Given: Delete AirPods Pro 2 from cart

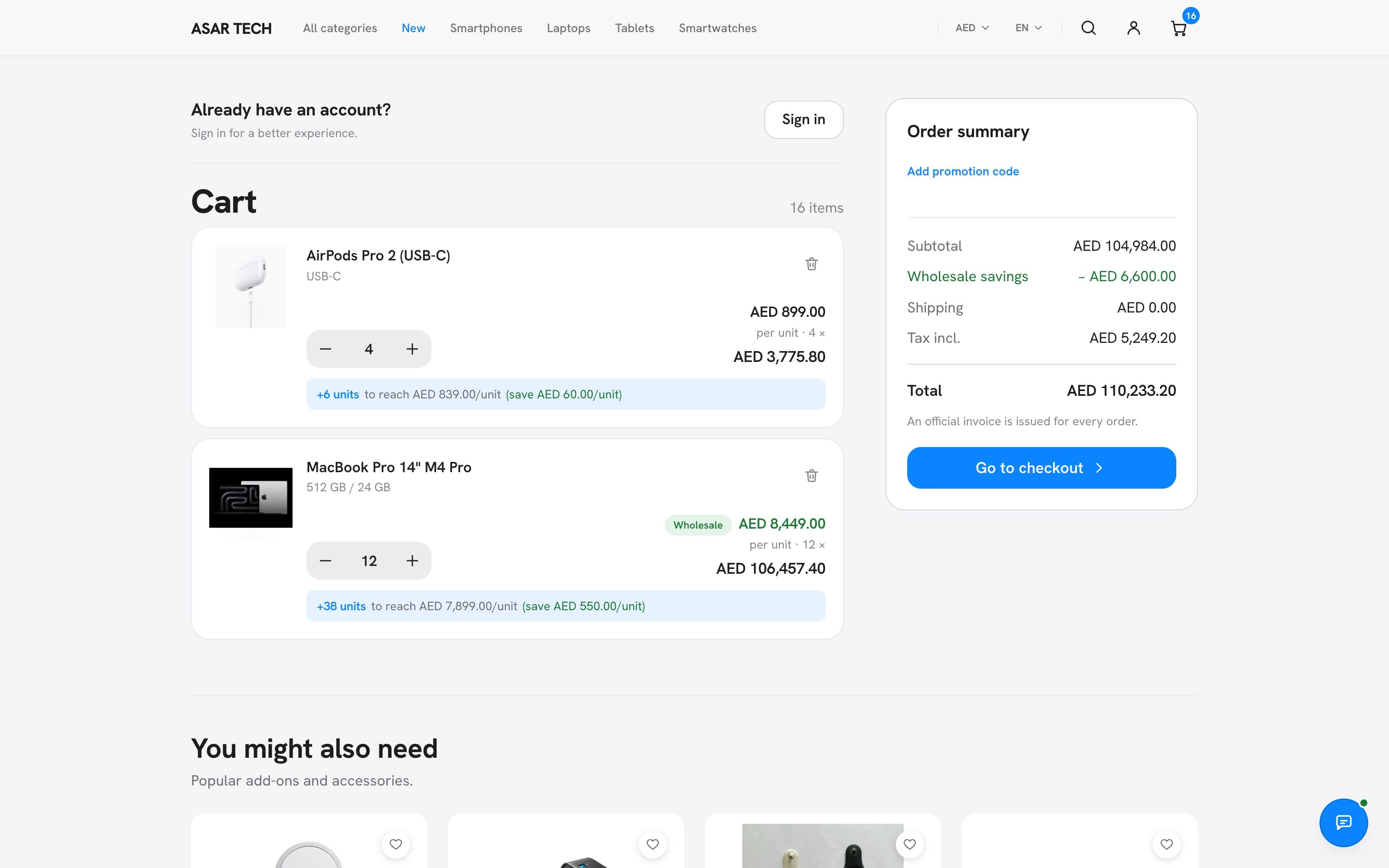Looking at the screenshot, I should point(811,264).
